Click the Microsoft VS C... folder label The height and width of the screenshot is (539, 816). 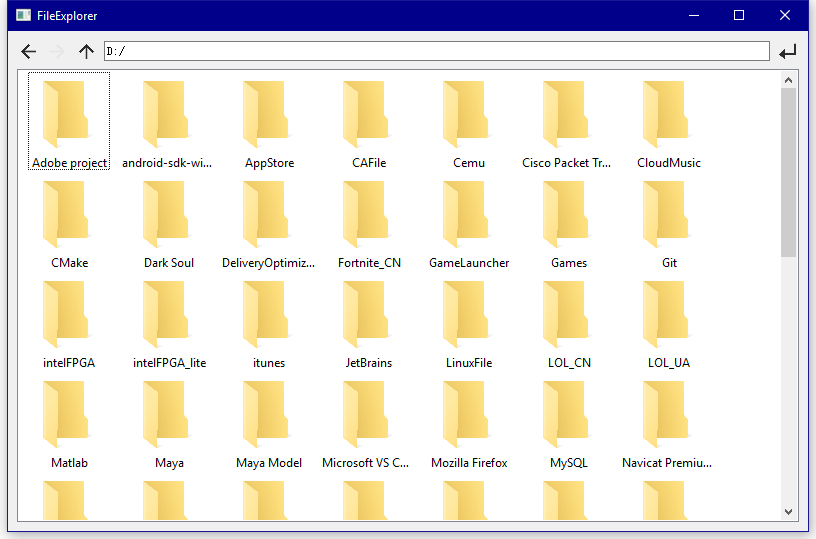365,463
